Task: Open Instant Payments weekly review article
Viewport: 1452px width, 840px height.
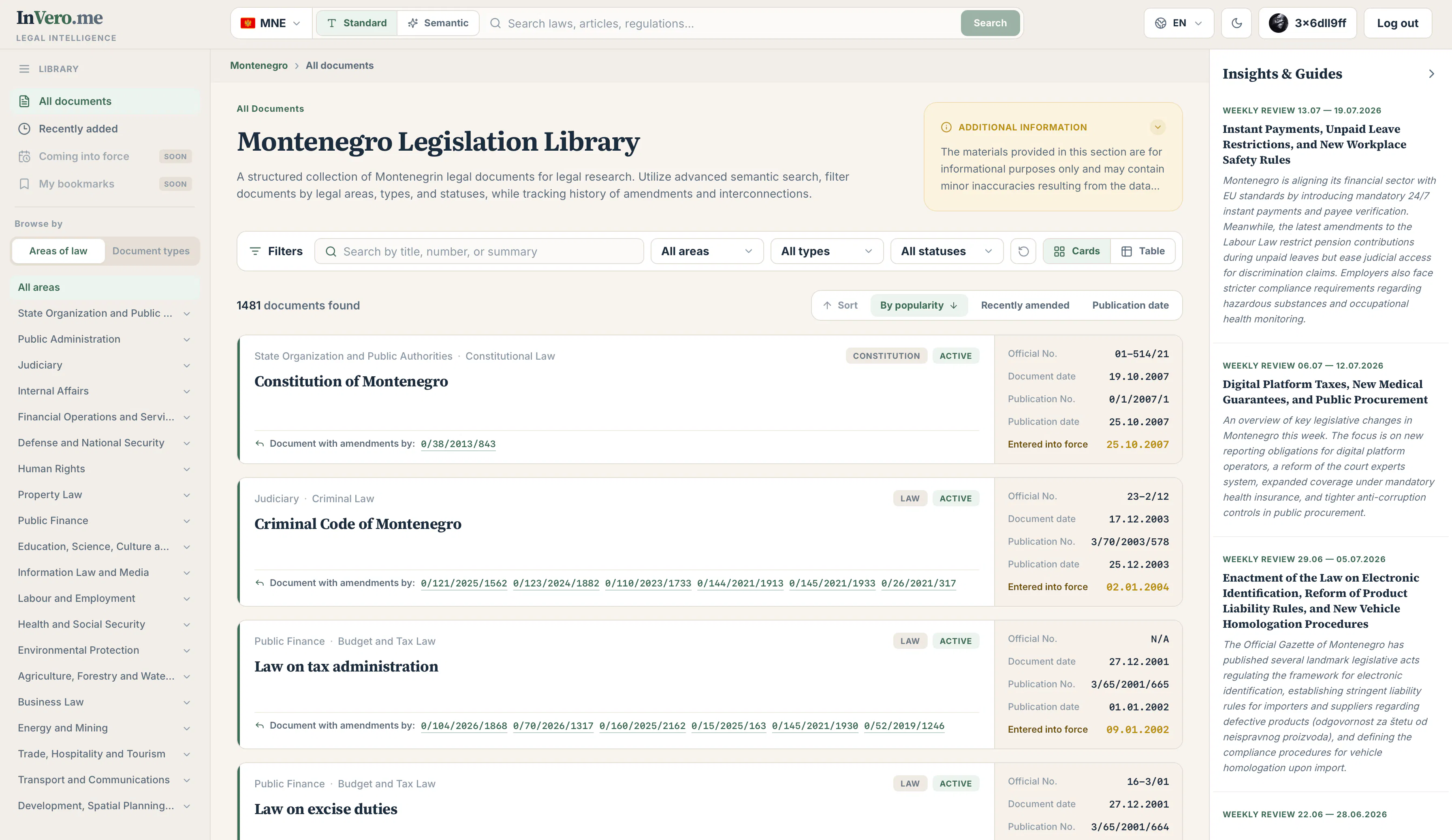Action: [1314, 144]
